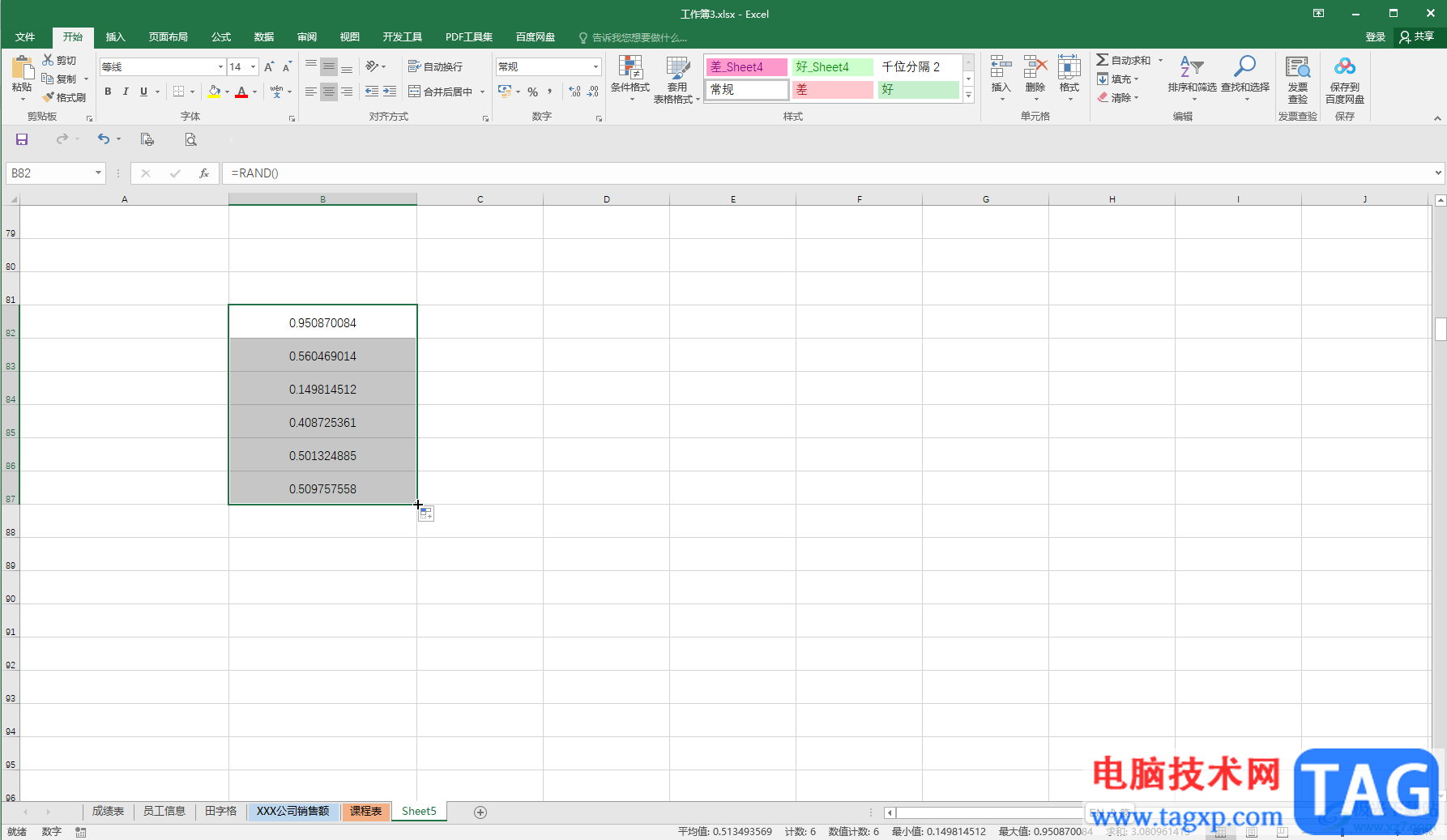Click the Format Painter brush
Viewport: 1447px width, 840px height.
point(48,97)
